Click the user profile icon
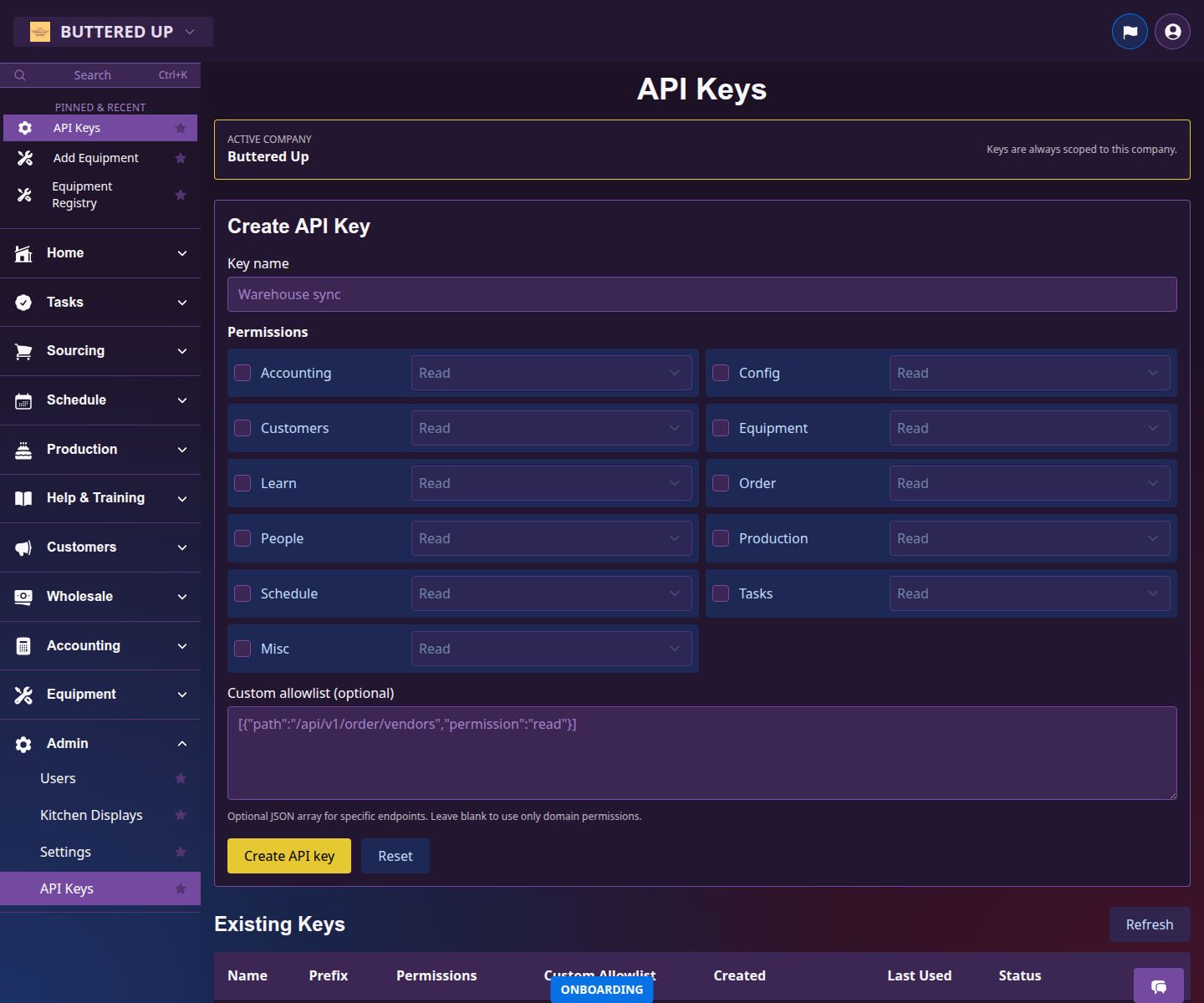The height and width of the screenshot is (1003, 1204). (x=1171, y=31)
